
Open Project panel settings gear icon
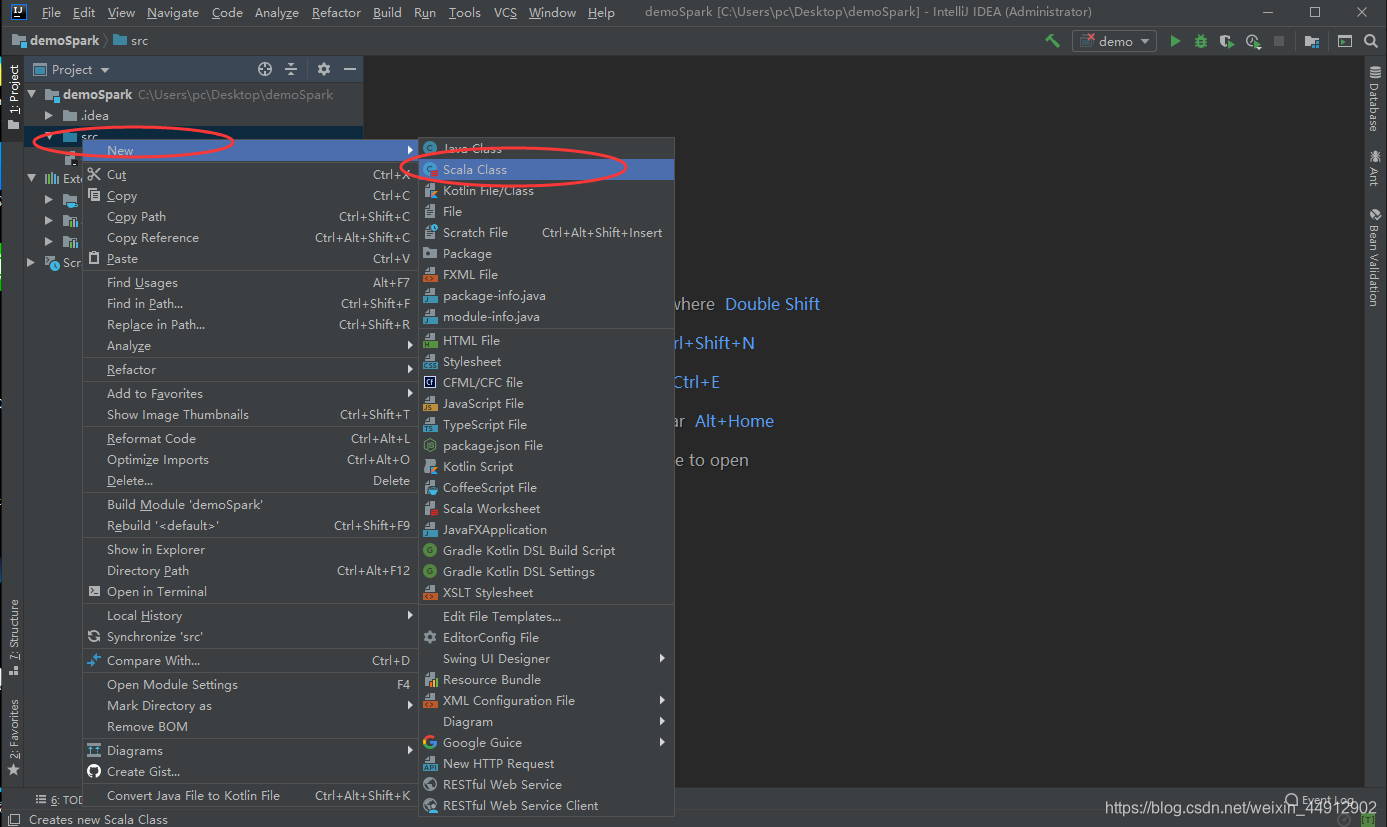point(324,69)
